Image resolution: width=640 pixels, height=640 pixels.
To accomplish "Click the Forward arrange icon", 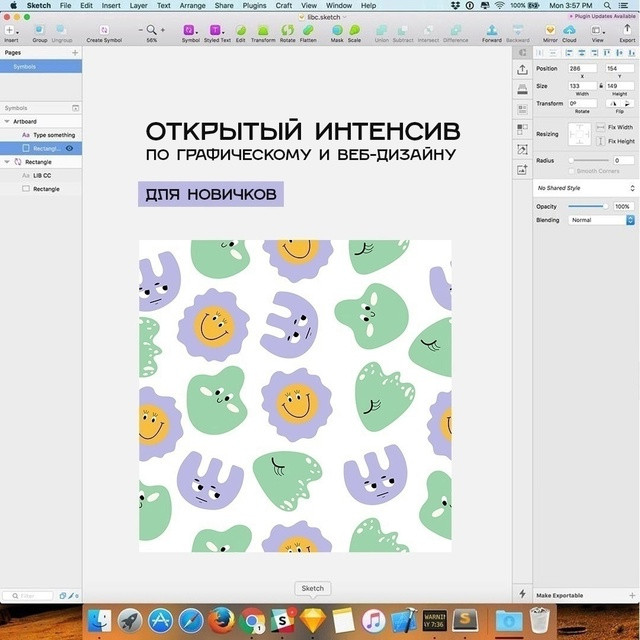I will click(492, 31).
